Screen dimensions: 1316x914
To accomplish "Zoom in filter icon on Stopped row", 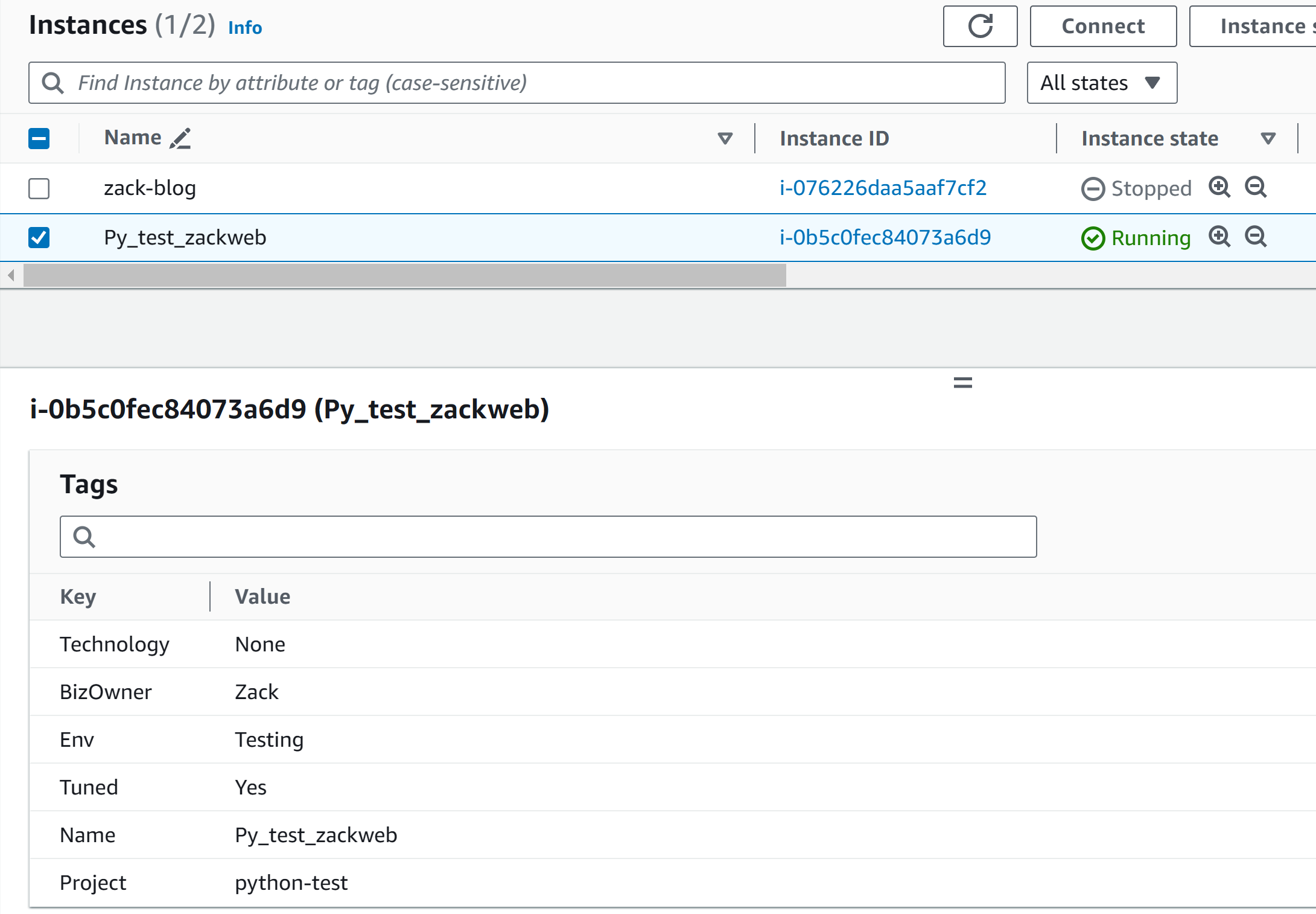I will click(1219, 187).
